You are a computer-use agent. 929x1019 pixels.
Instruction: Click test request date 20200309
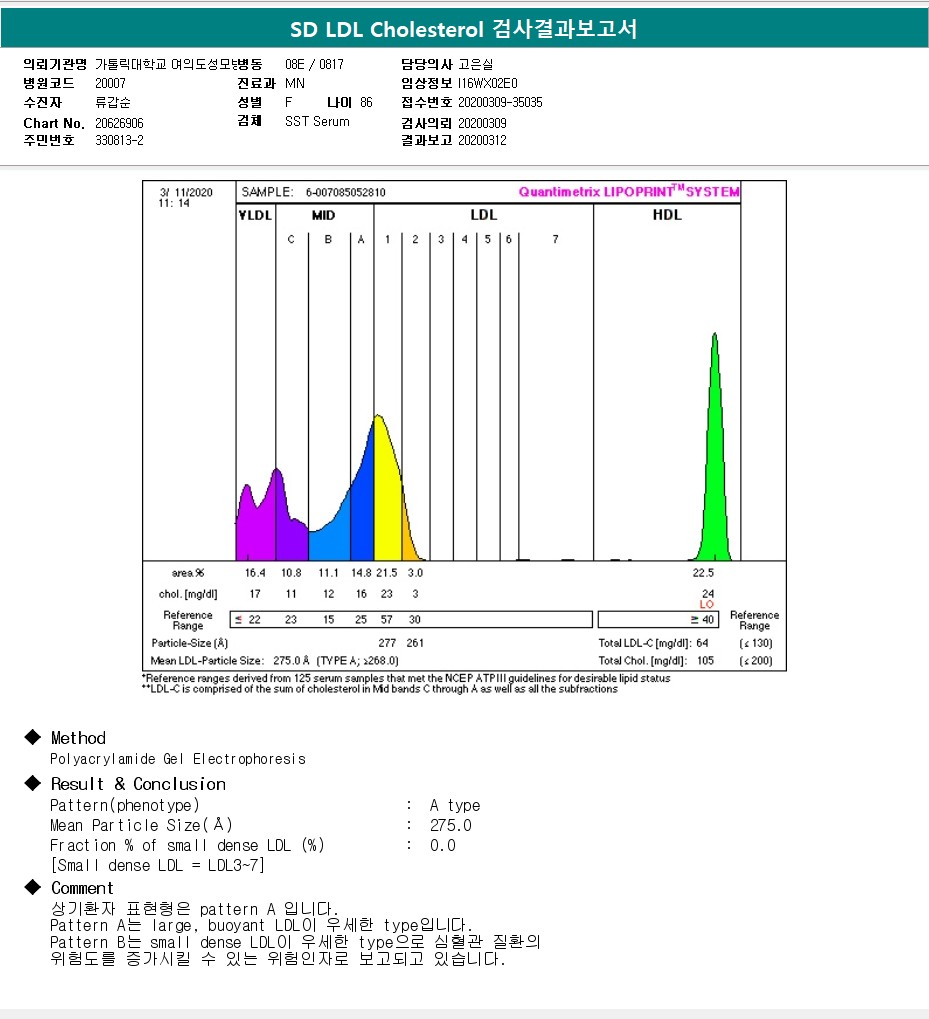482,123
